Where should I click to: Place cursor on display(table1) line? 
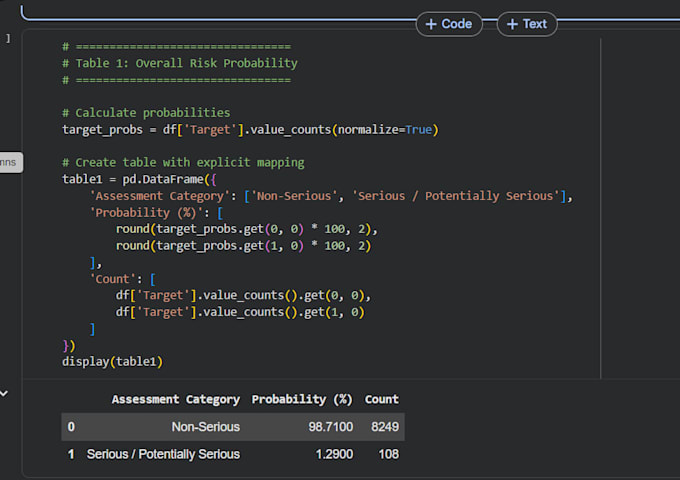pos(112,362)
